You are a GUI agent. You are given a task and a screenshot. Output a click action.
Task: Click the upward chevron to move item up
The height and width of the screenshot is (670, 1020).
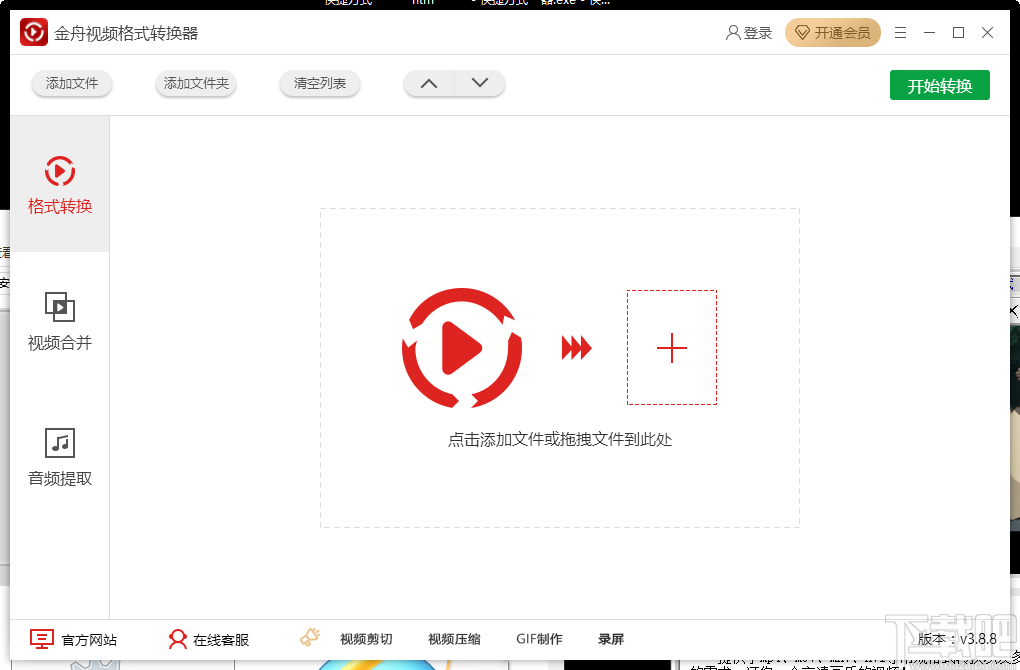[428, 84]
